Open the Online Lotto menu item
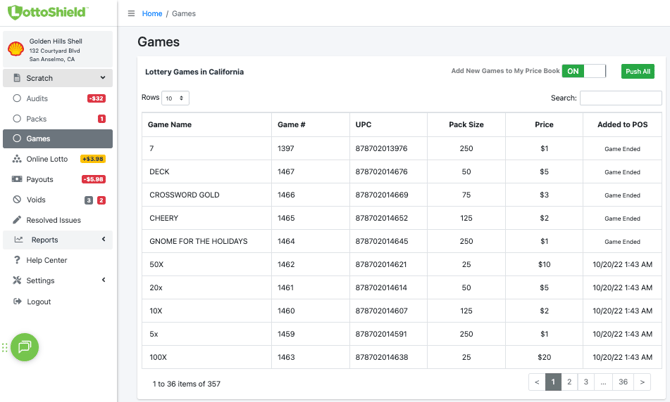The width and height of the screenshot is (670, 402). pyautogui.click(x=58, y=159)
